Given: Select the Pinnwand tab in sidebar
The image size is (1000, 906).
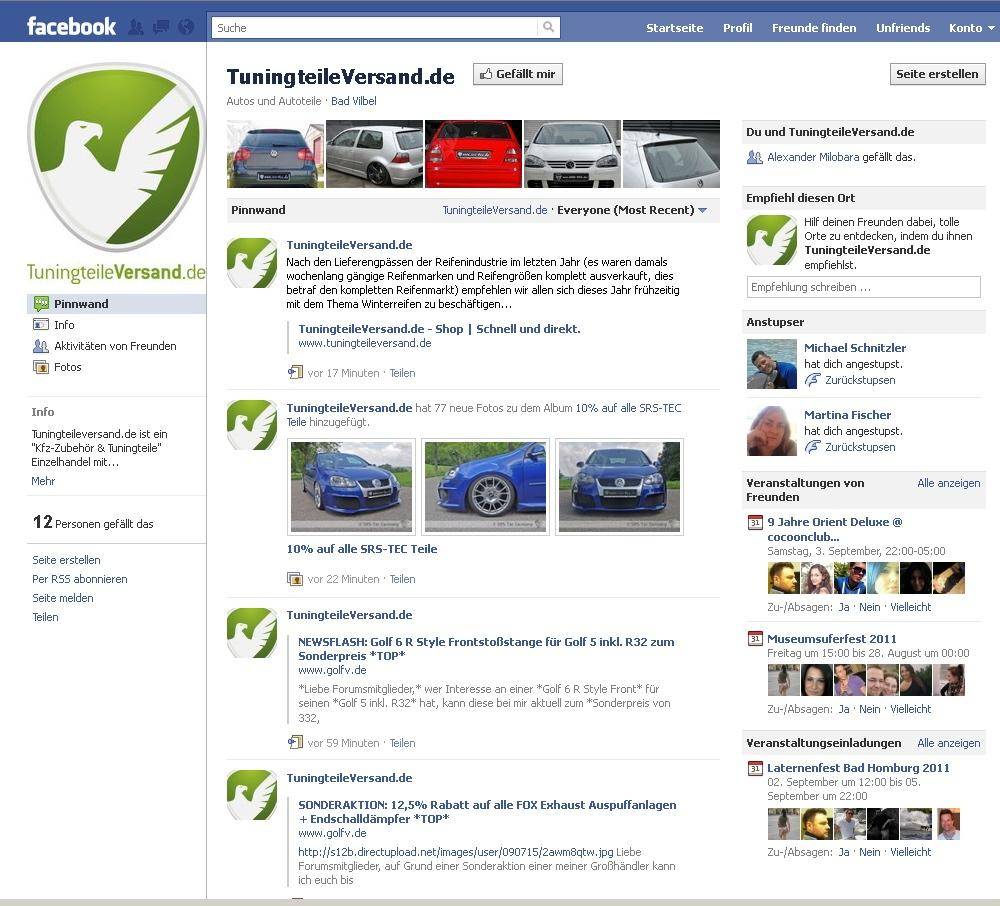Looking at the screenshot, I should (116, 303).
